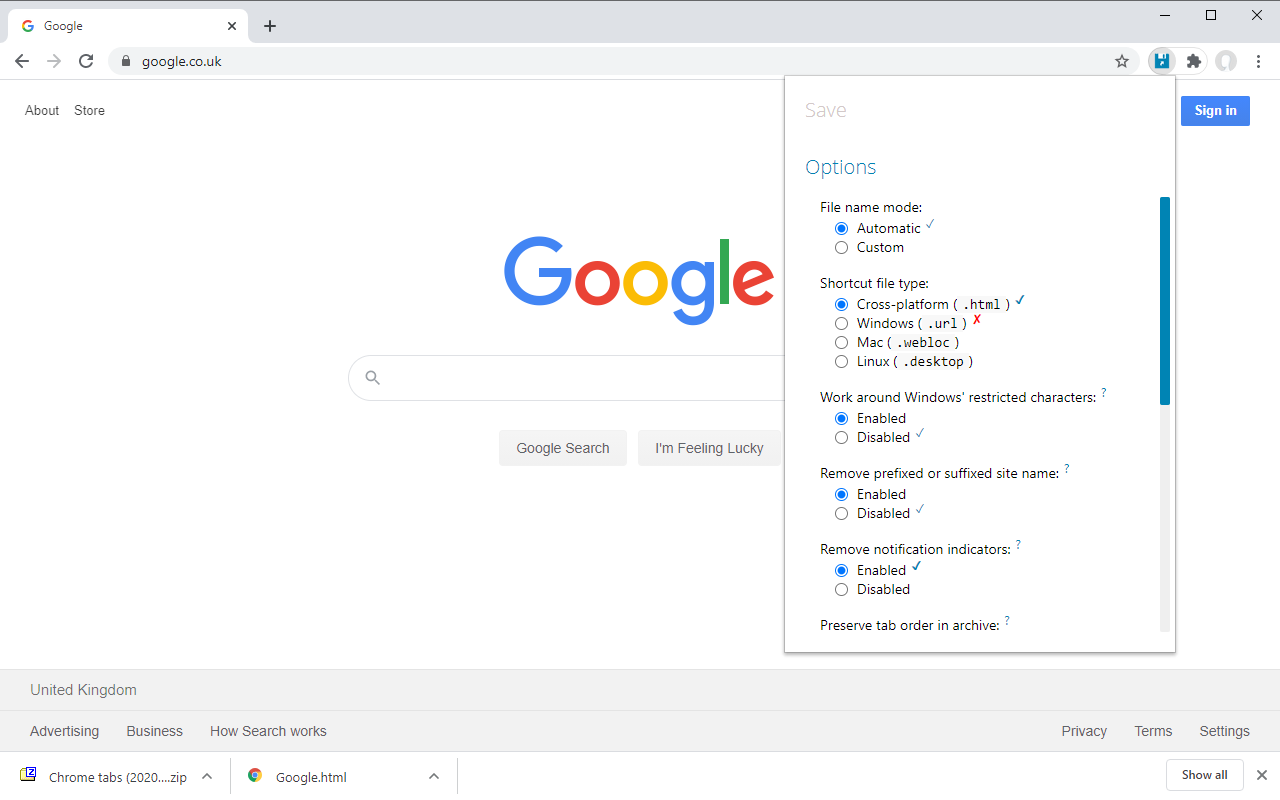The image size is (1280, 800).
Task: Click the Google logo
Action: pyautogui.click(x=639, y=280)
